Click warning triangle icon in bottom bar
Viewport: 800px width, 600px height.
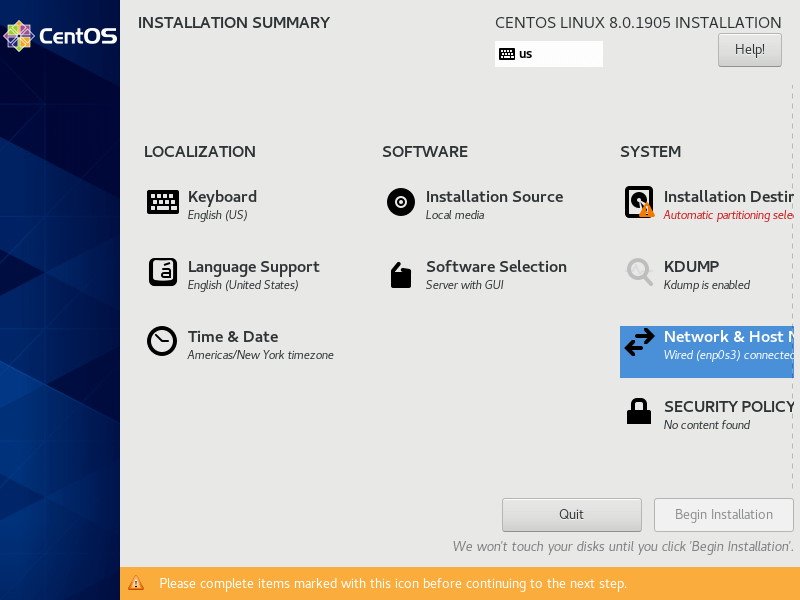[x=136, y=583]
